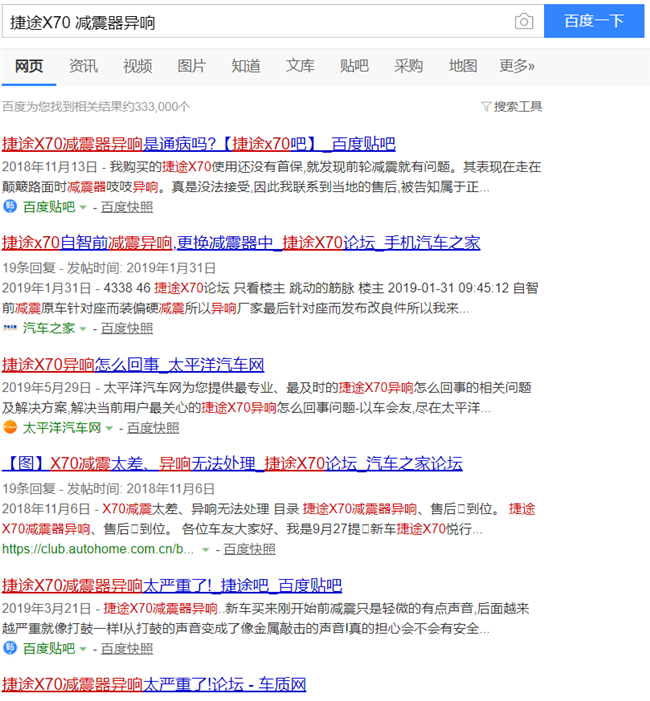Viewport: 650px width, 701px height.
Task: Expand the dropdown arrow beside the club.autohome.com.cn URL
Action: pos(205,549)
